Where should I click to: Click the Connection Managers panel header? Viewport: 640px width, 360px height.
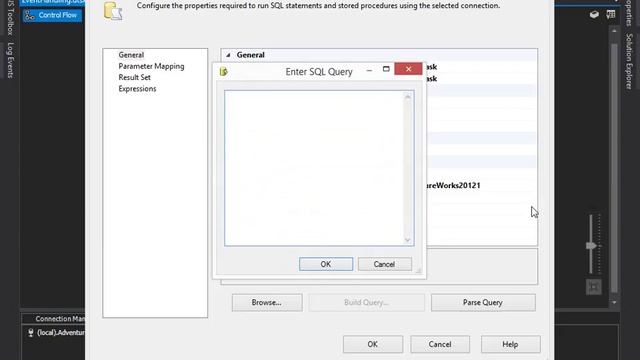point(59,319)
